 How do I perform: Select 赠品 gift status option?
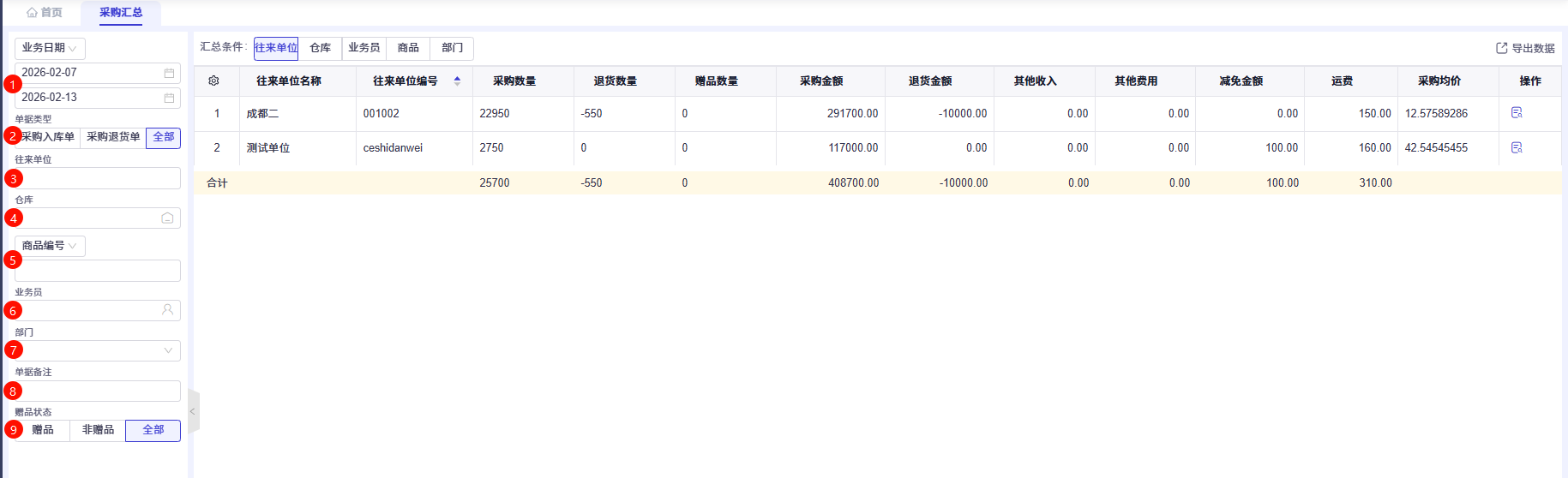(x=43, y=430)
